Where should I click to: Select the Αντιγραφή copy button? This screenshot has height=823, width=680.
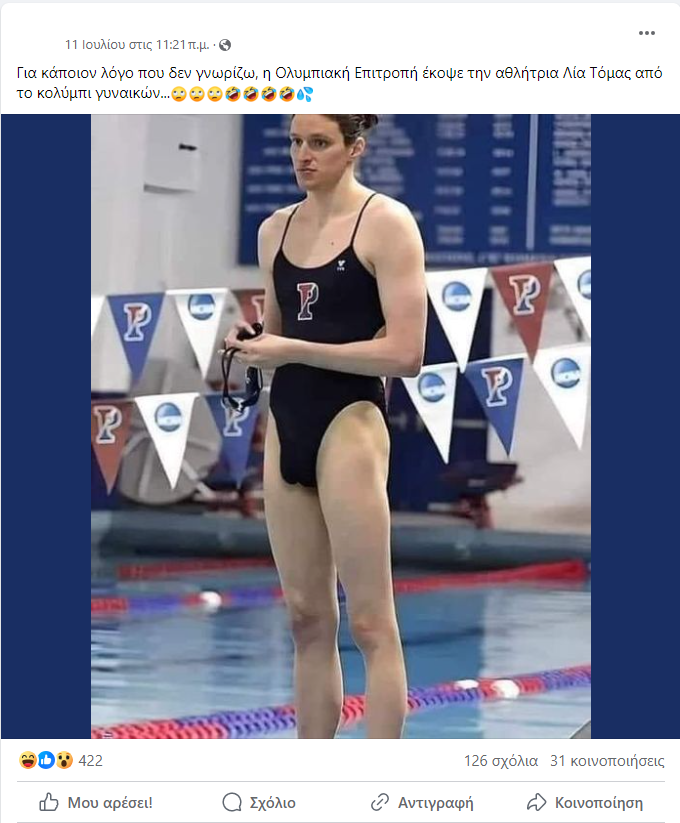[x=422, y=803]
